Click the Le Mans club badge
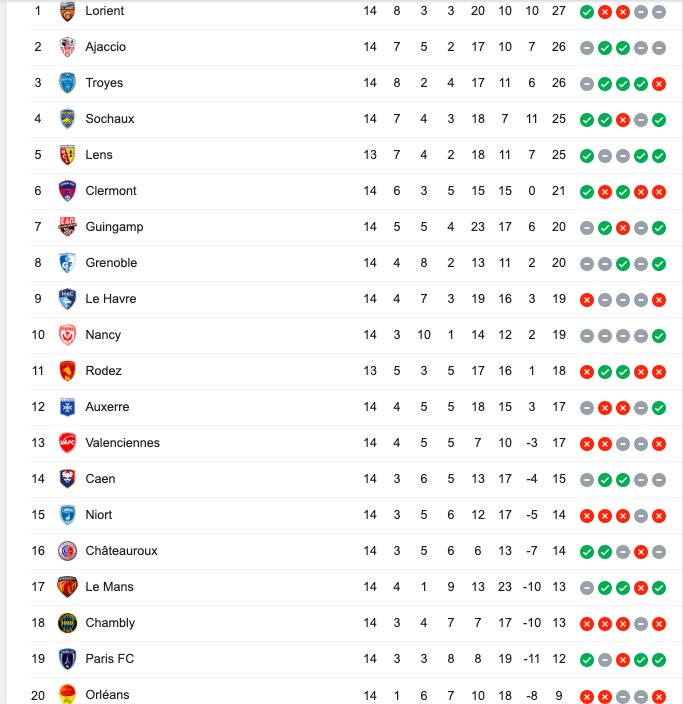Image resolution: width=683 pixels, height=704 pixels. click(x=67, y=587)
